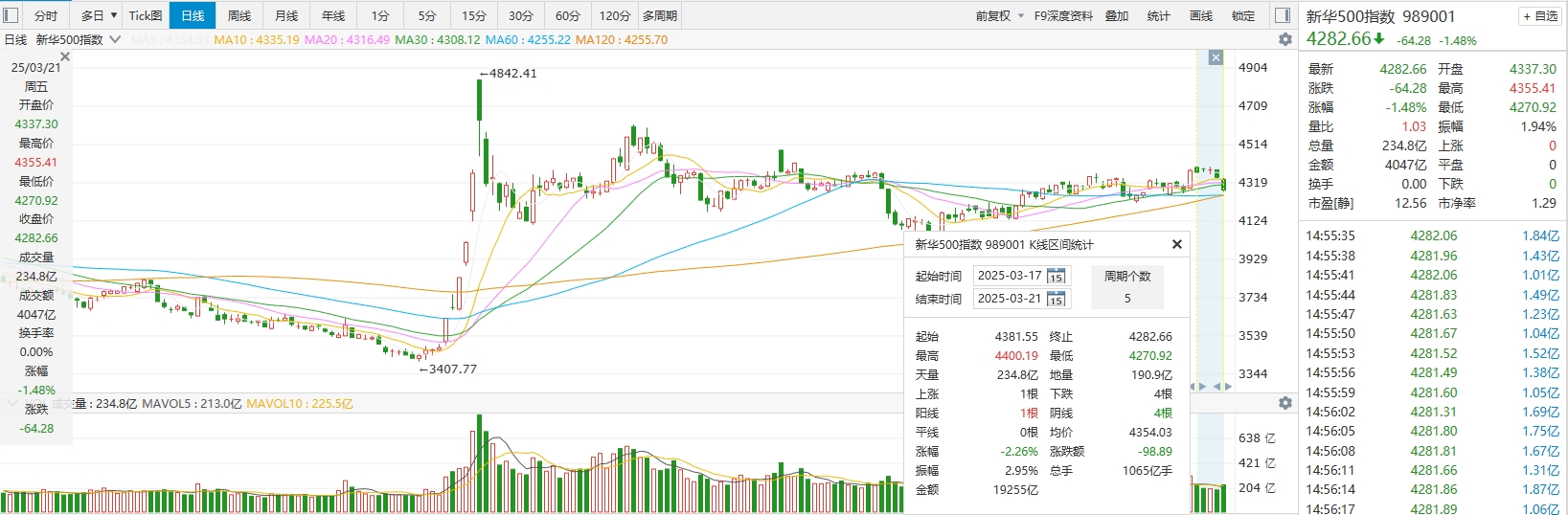
Task: Click the 画线 drawing button
Action: (x=1201, y=15)
